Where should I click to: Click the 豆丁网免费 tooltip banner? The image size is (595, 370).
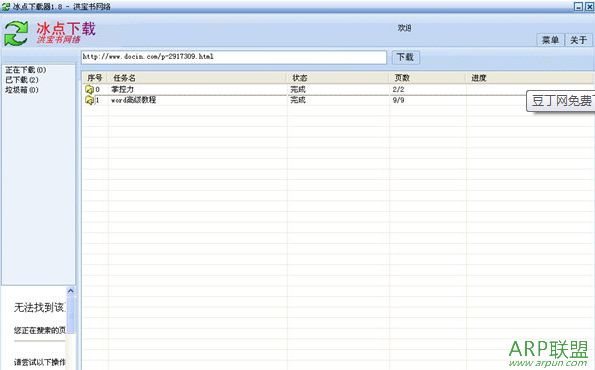point(561,101)
